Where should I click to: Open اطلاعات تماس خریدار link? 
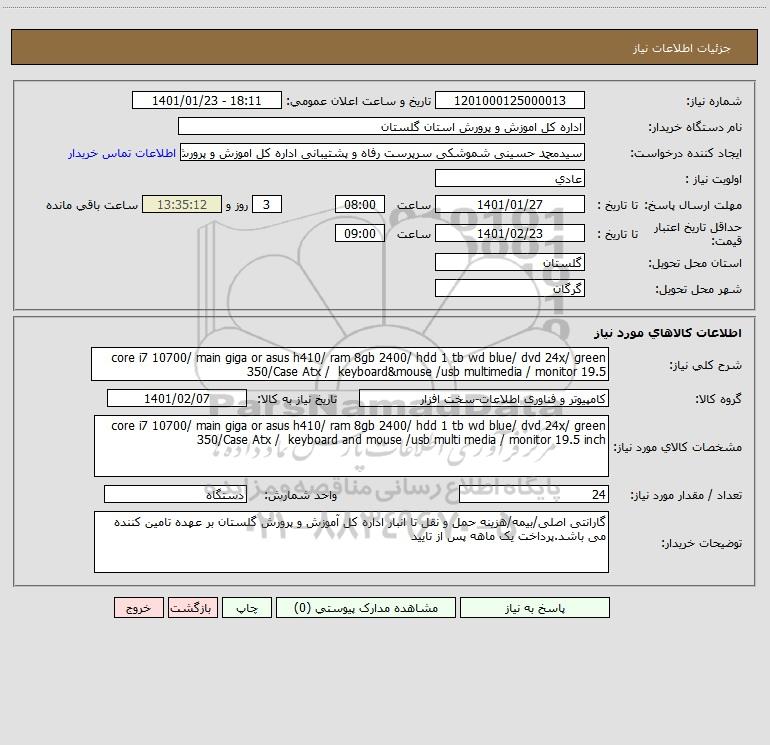(x=122, y=153)
